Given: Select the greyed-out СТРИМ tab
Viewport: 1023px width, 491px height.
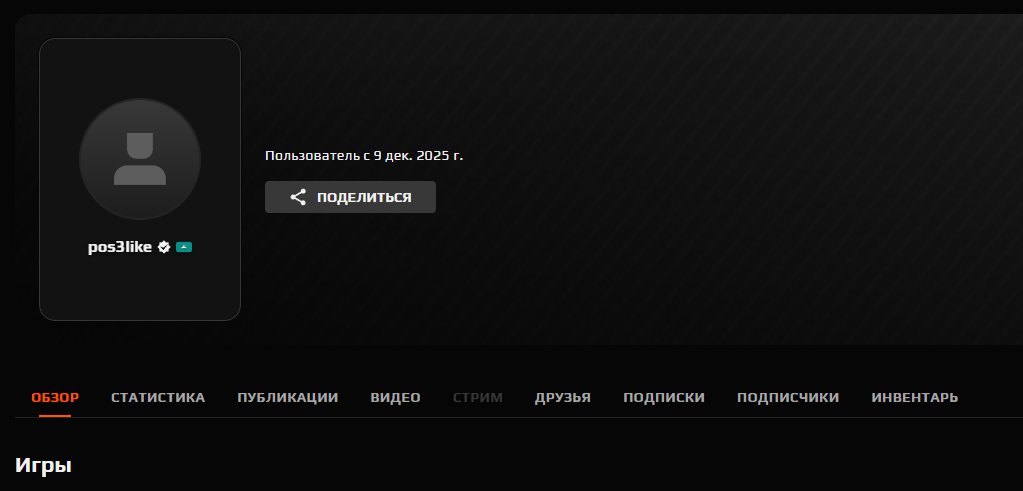Looking at the screenshot, I should pos(477,398).
